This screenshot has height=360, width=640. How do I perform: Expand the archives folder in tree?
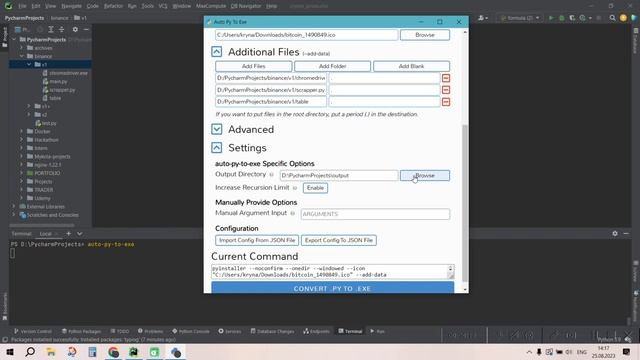[x=22, y=48]
